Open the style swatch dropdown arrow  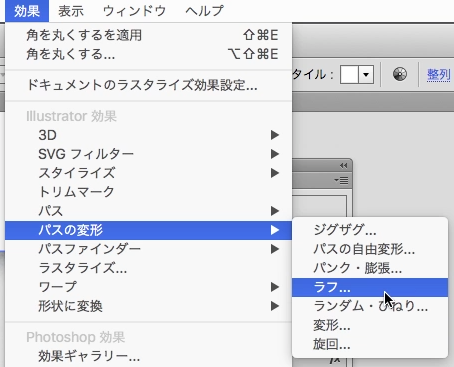coord(366,74)
